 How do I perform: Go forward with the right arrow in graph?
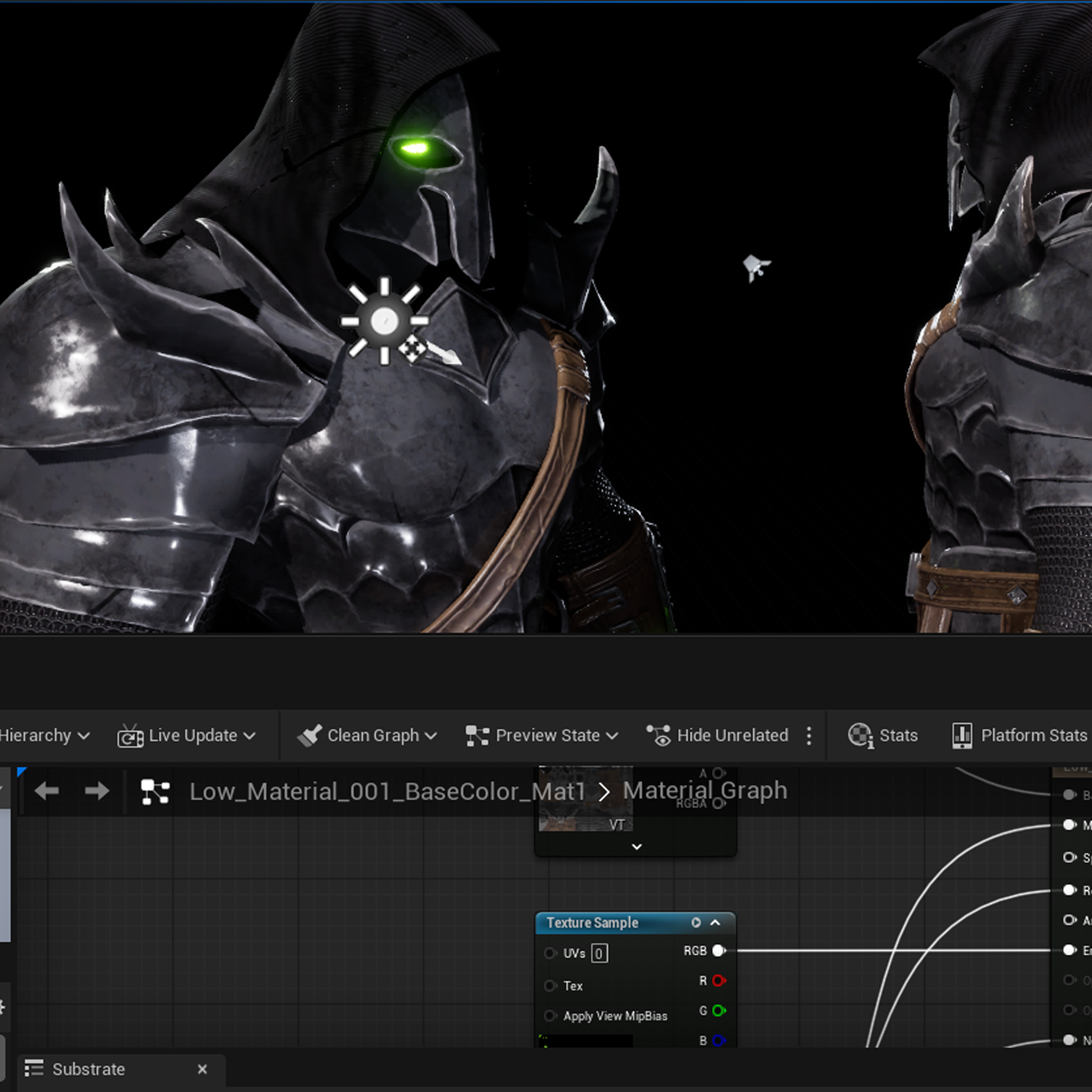[x=97, y=791]
